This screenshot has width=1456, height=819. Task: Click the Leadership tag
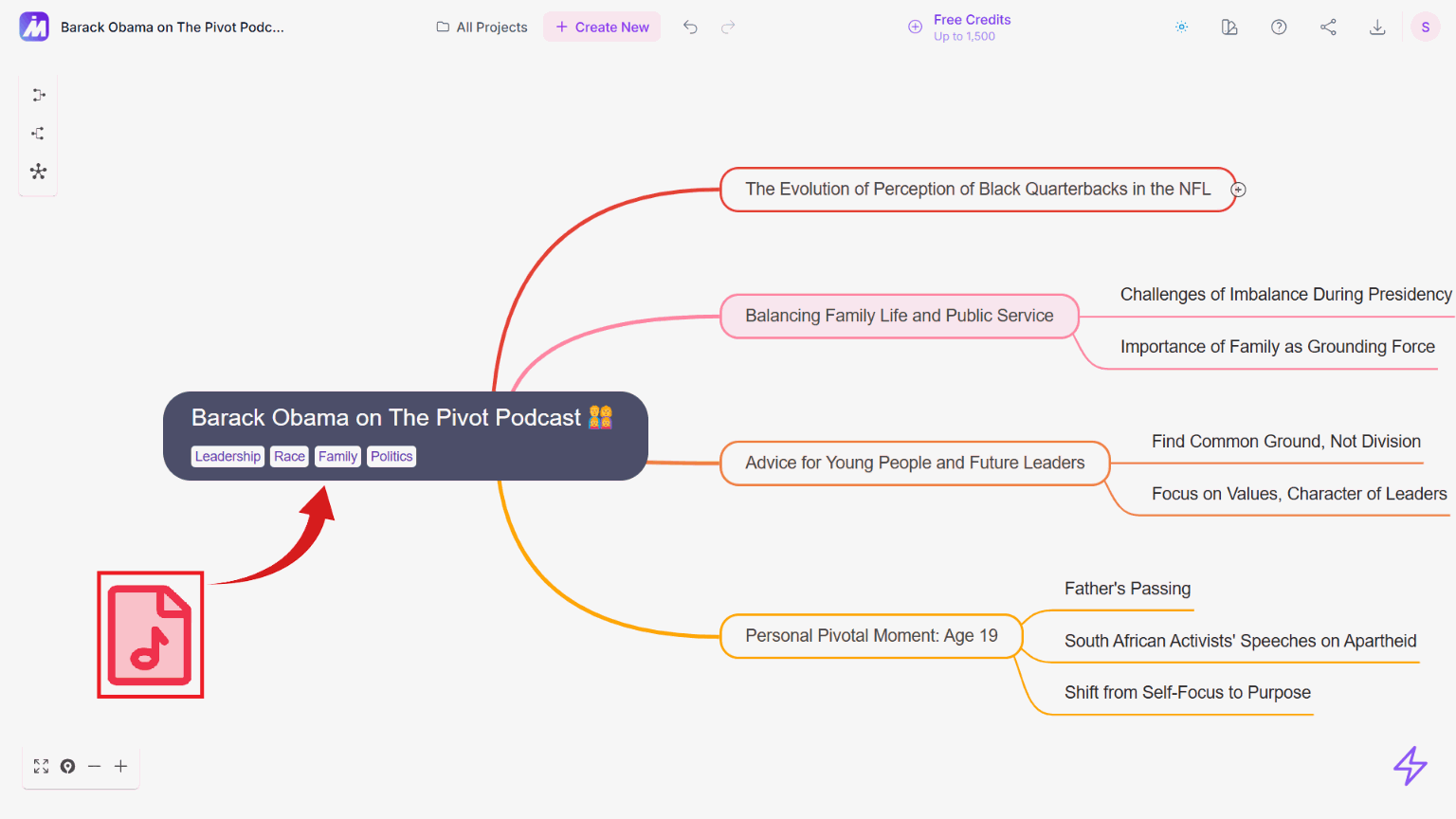(227, 457)
